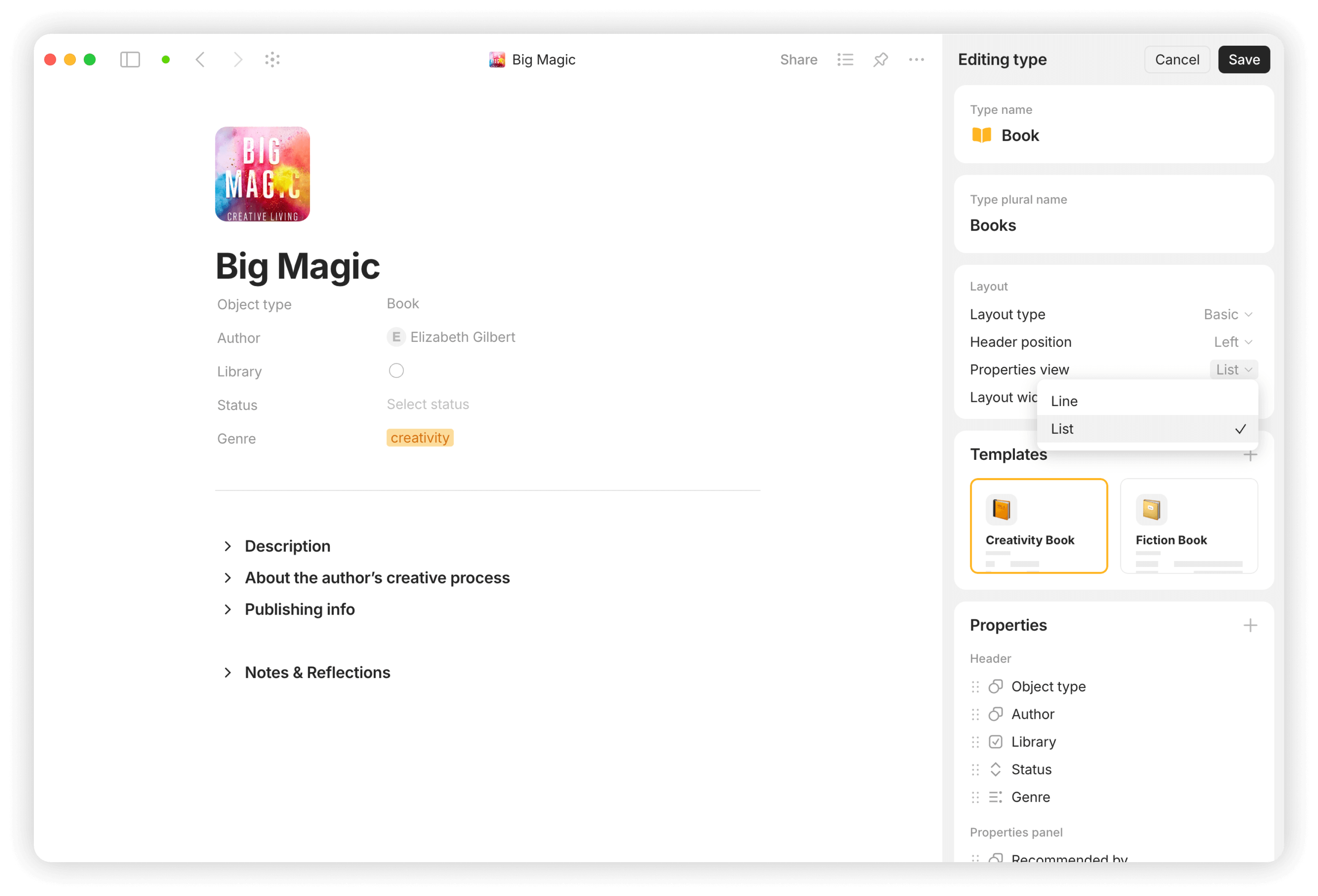Expand About the author's creative process

coord(227,578)
